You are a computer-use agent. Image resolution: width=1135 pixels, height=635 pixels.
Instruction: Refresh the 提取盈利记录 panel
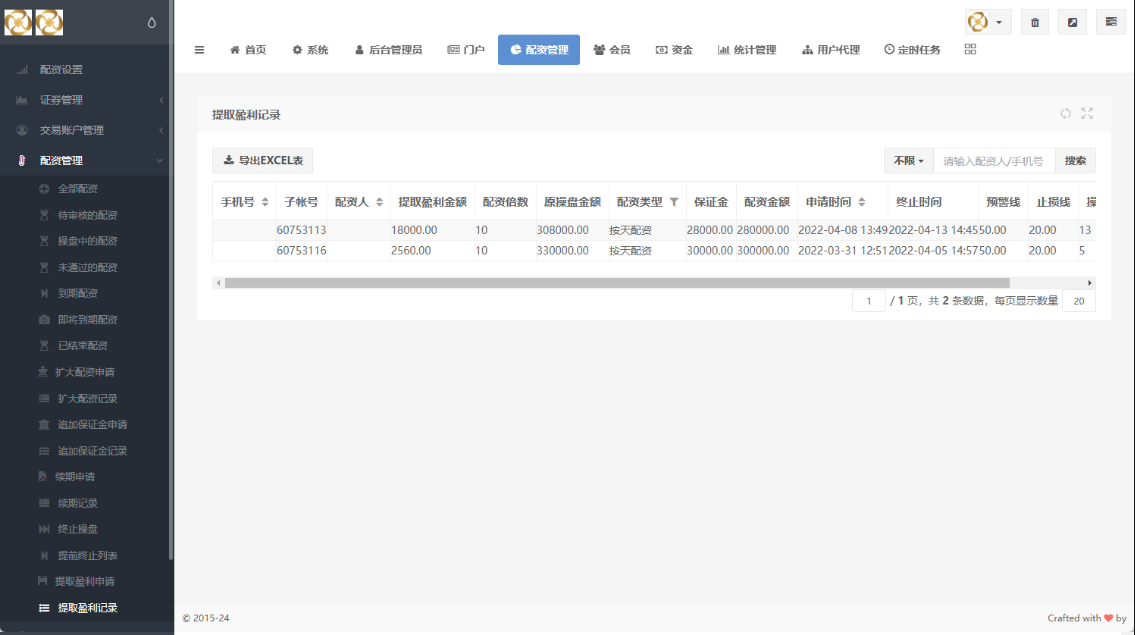(1066, 114)
